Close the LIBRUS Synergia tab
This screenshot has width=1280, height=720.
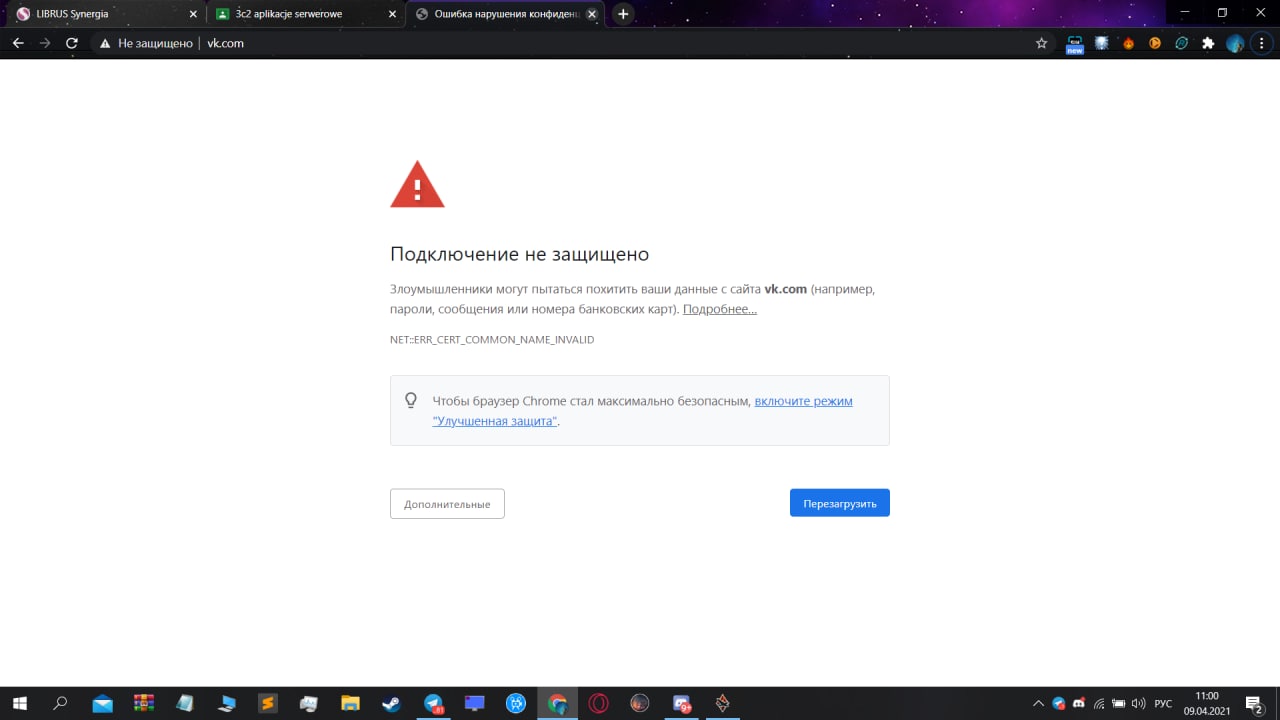coord(193,14)
